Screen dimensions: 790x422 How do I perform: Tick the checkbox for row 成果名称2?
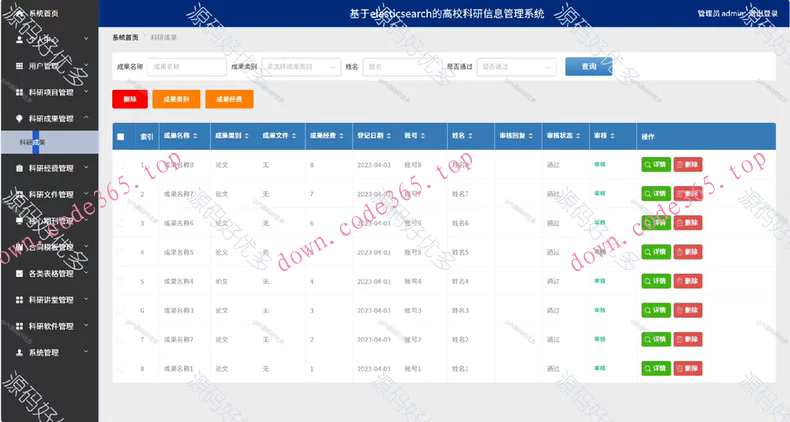[x=120, y=340]
